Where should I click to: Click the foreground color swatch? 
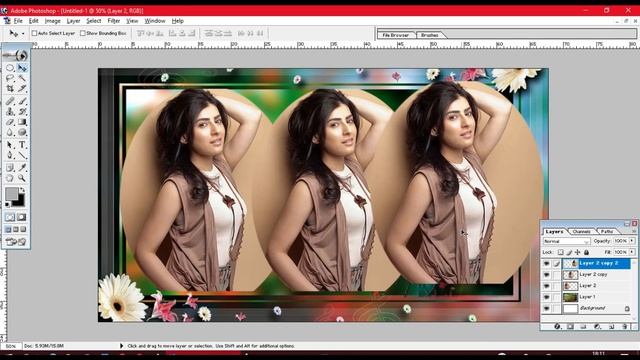pos(11,194)
